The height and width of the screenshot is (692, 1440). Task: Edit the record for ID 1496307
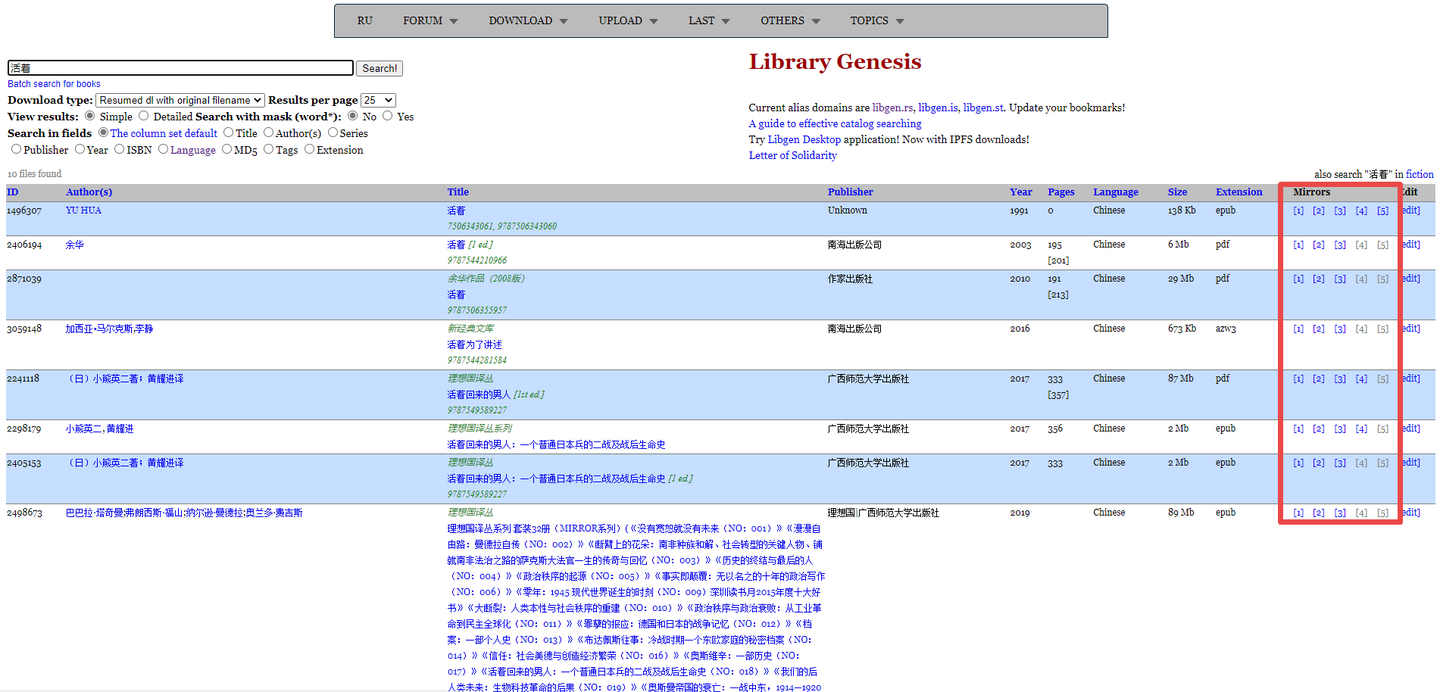1409,211
